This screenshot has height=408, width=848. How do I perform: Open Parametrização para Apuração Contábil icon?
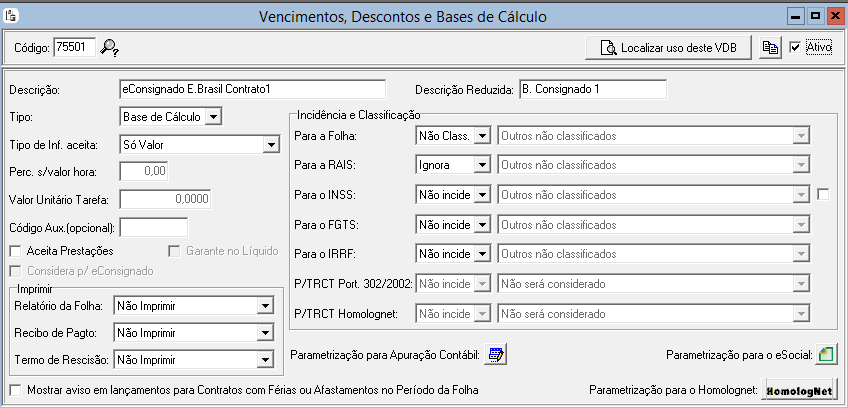pos(495,355)
